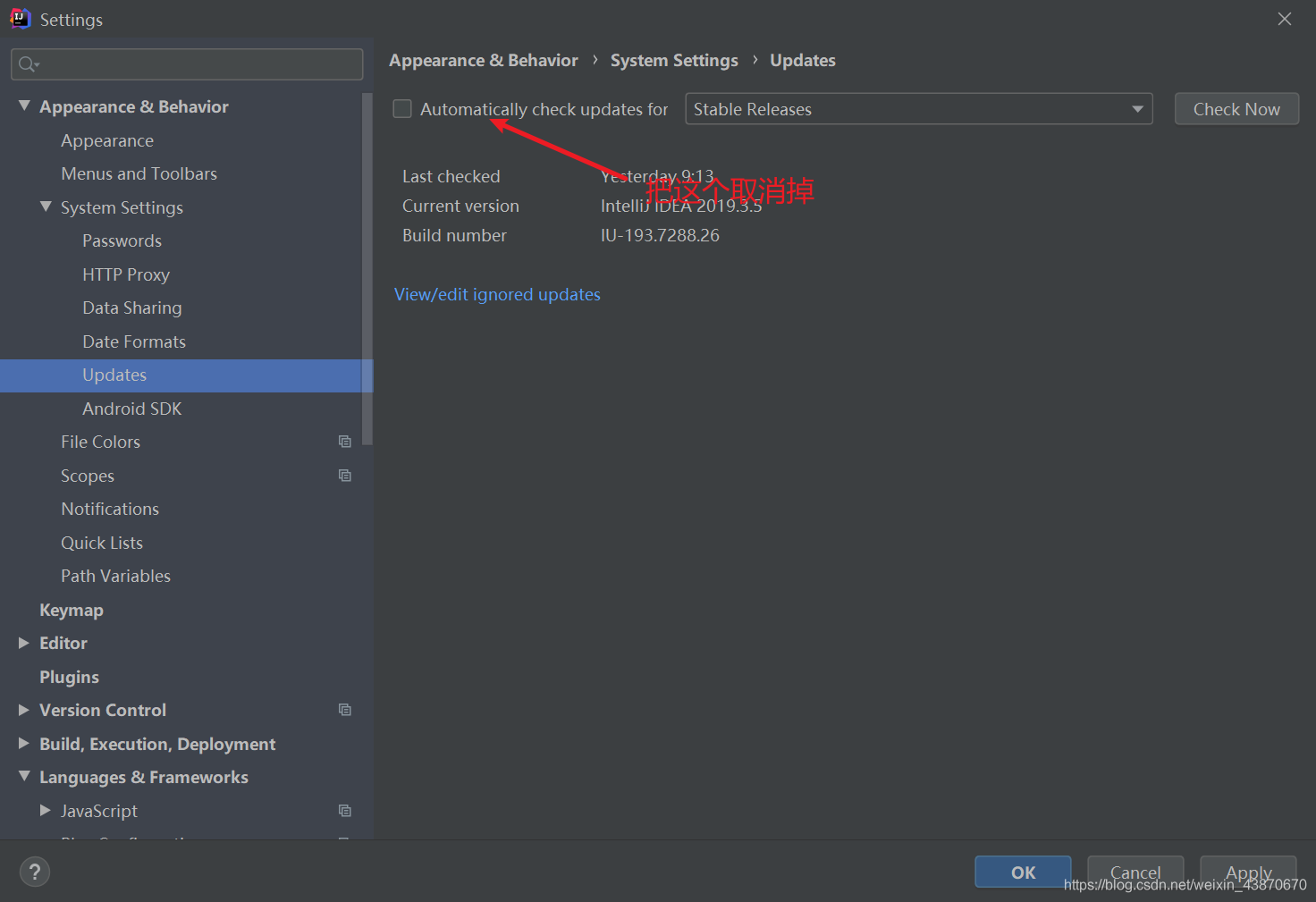The height and width of the screenshot is (902, 1316).
Task: Expand the JavaScript node
Action: tap(46, 810)
